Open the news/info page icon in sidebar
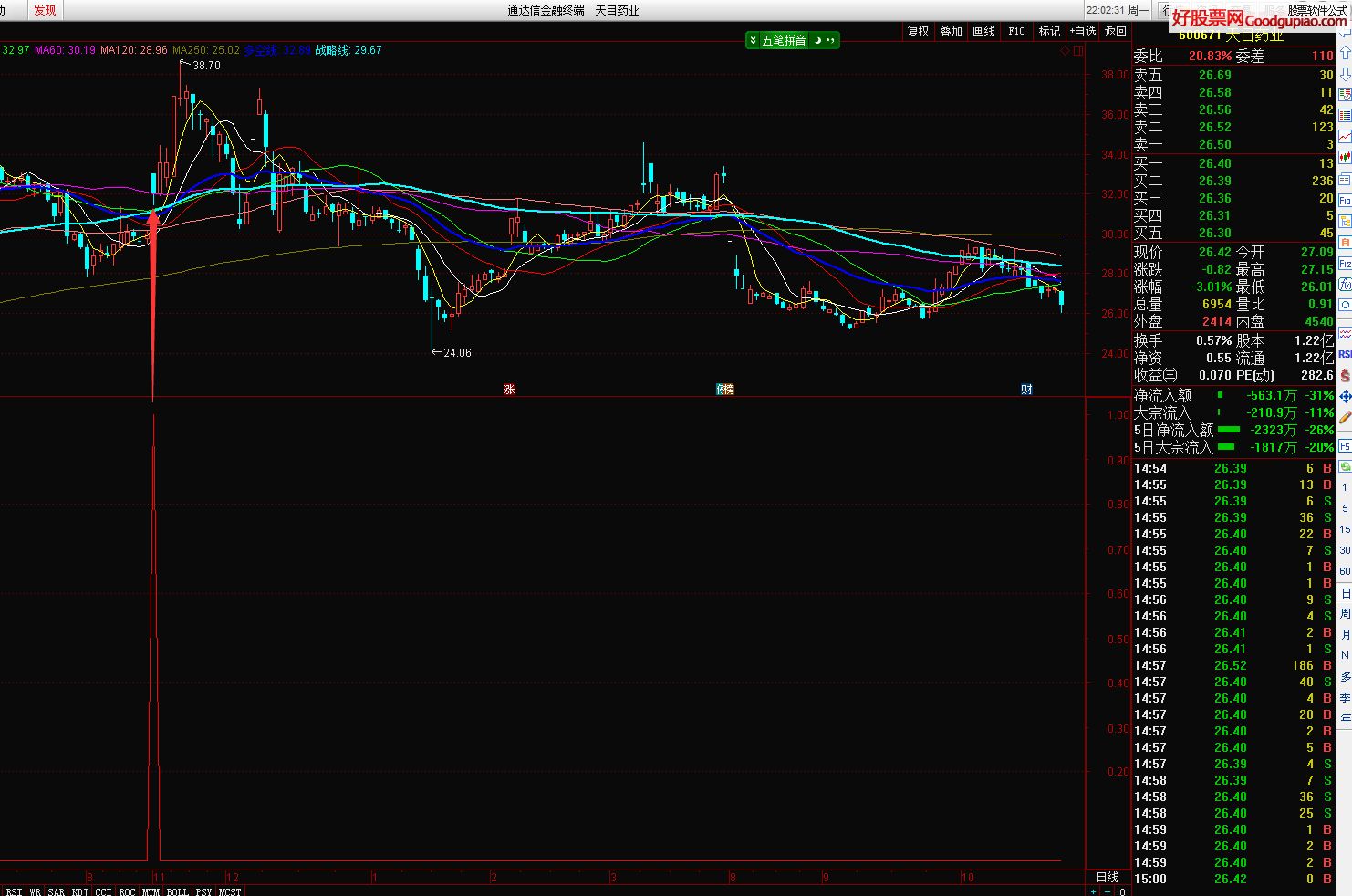 click(1345, 179)
